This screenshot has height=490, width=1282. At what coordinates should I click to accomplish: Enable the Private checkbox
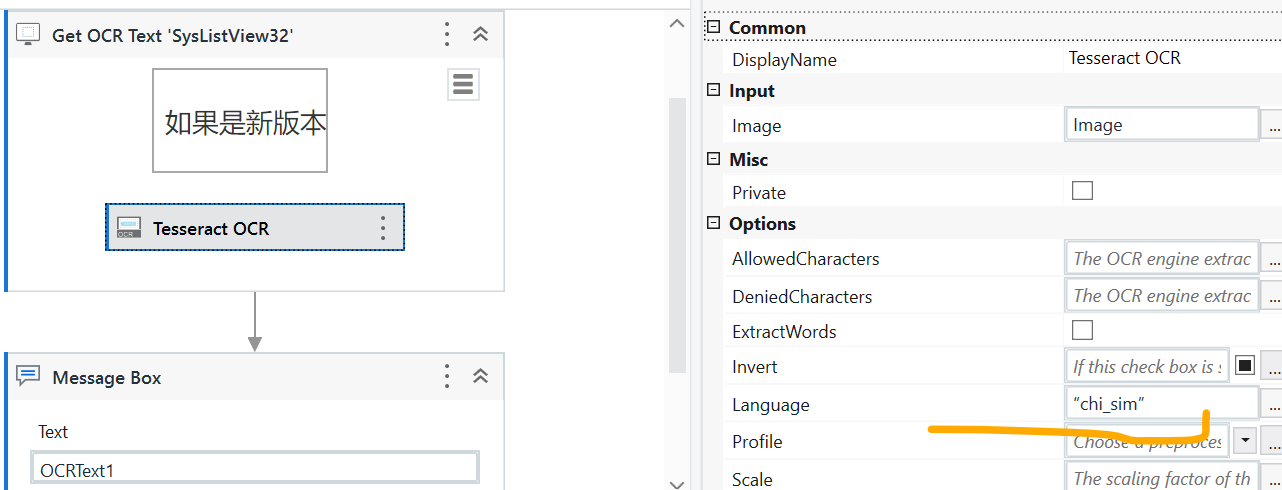(1082, 191)
